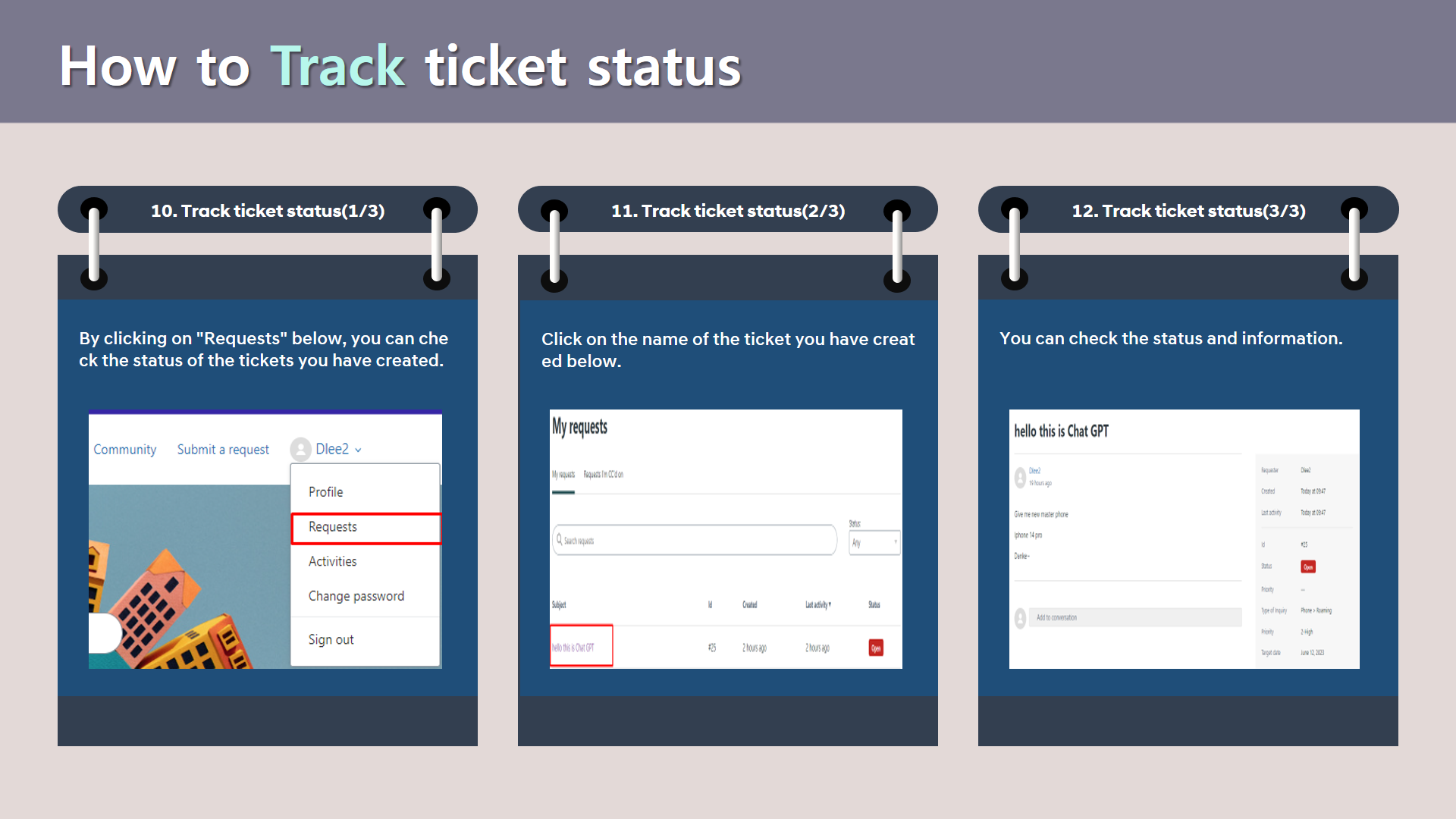The image size is (1456, 819).
Task: Sort by the Last activity column arrow
Action: coord(830,604)
